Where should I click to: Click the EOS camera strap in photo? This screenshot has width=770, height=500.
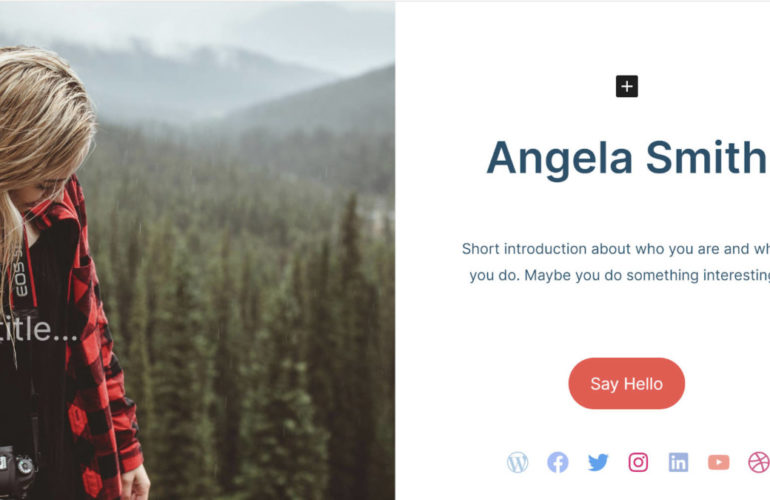[x=20, y=275]
